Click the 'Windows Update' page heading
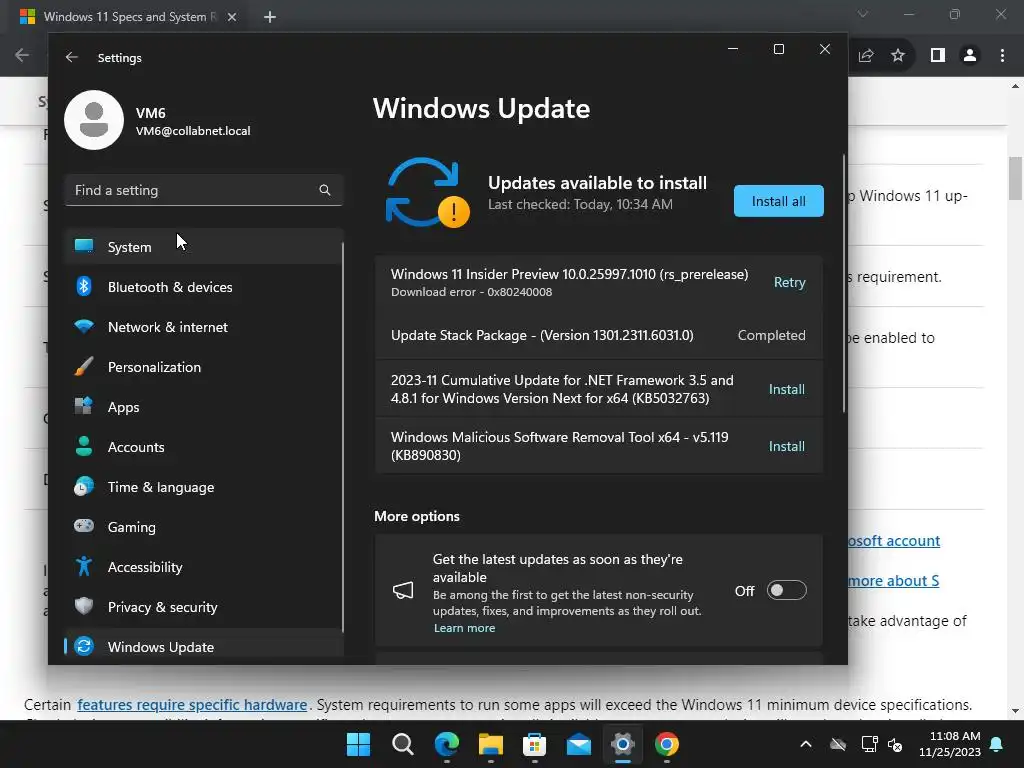 (x=481, y=108)
